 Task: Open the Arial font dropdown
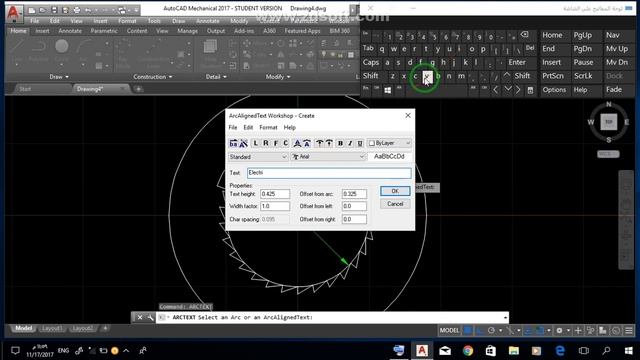pos(328,157)
